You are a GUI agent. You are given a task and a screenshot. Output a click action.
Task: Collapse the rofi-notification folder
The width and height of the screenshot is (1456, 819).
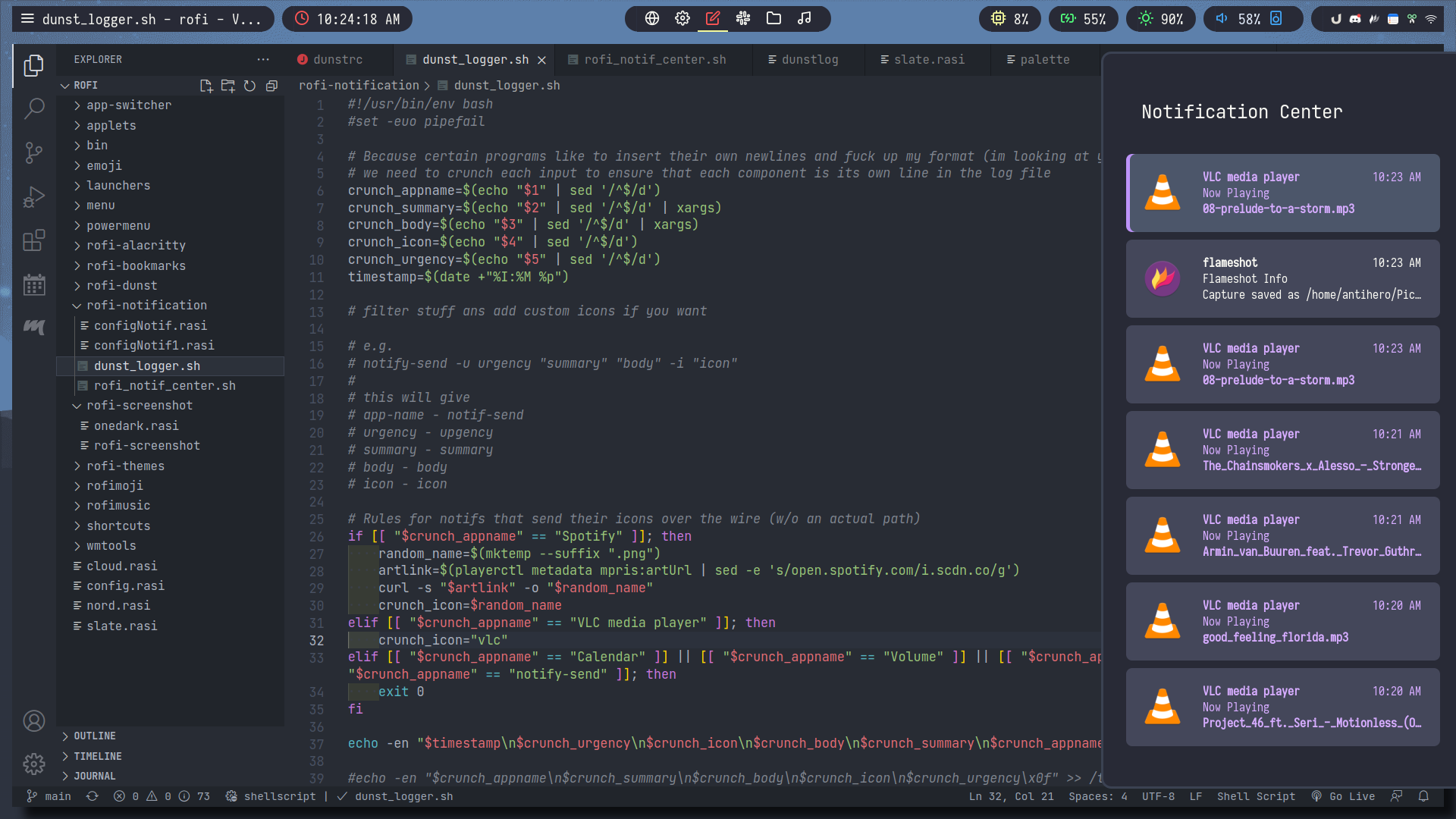click(x=146, y=305)
